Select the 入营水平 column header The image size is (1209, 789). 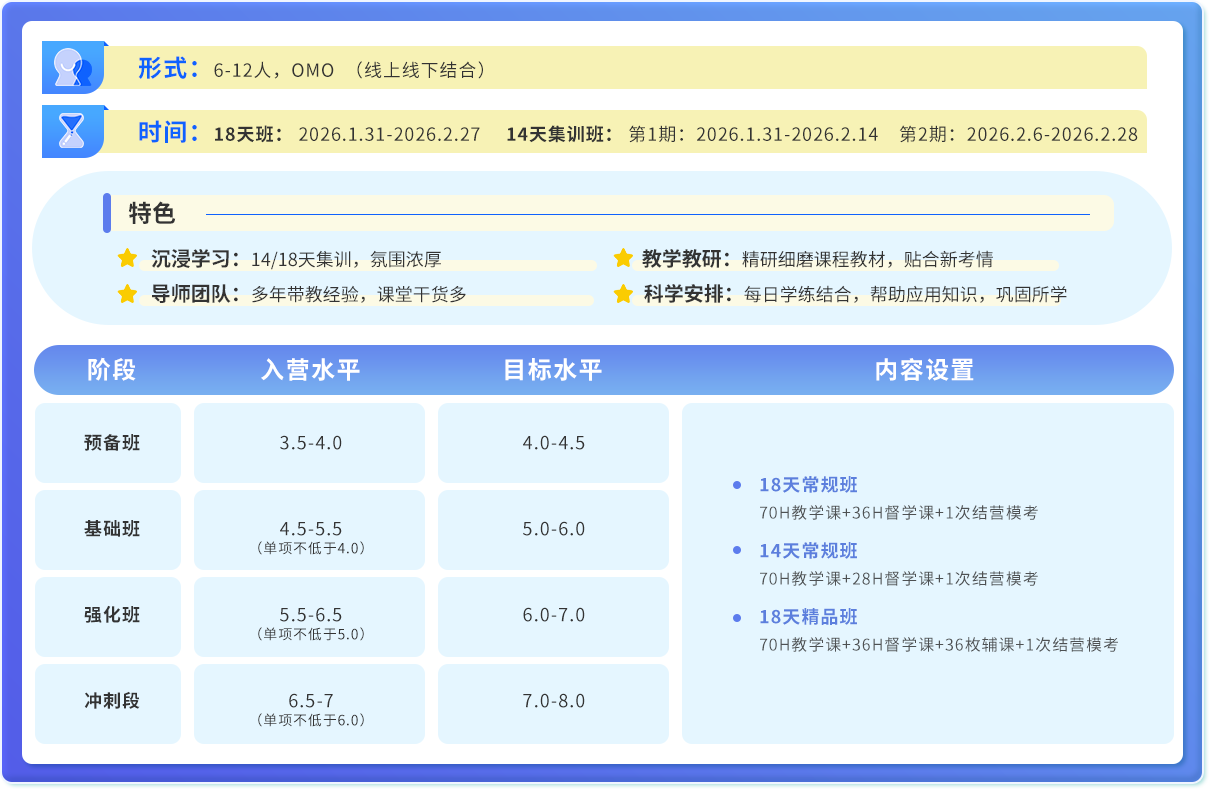[310, 370]
